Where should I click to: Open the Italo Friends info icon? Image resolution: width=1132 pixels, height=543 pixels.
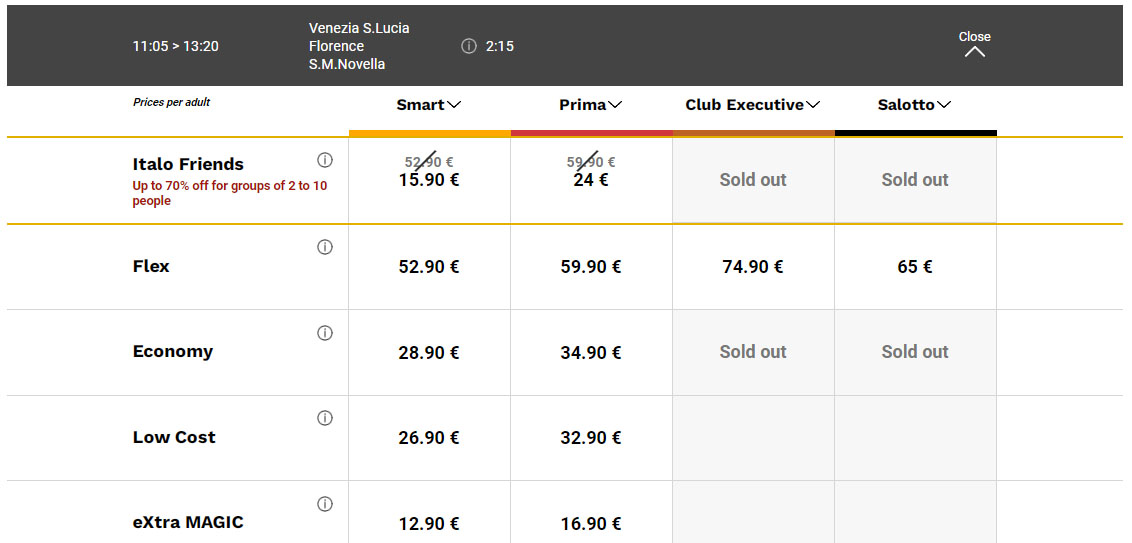[x=325, y=160]
